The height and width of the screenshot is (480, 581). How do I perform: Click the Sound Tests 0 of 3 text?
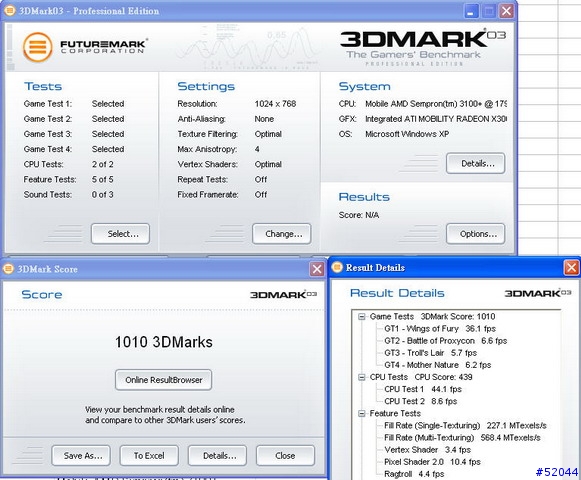[103, 195]
